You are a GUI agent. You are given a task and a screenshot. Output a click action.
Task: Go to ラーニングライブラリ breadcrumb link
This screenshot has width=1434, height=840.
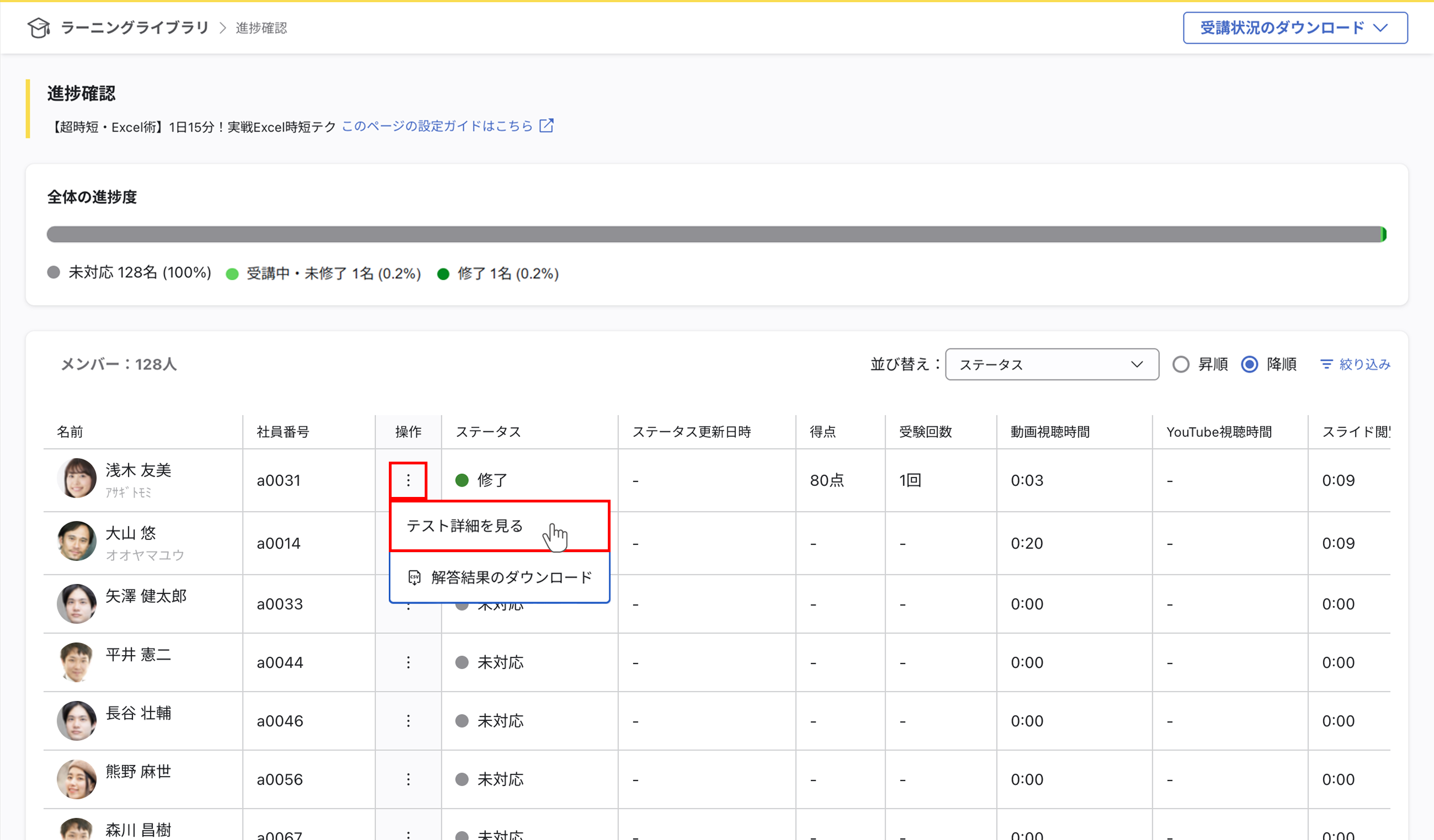[134, 28]
